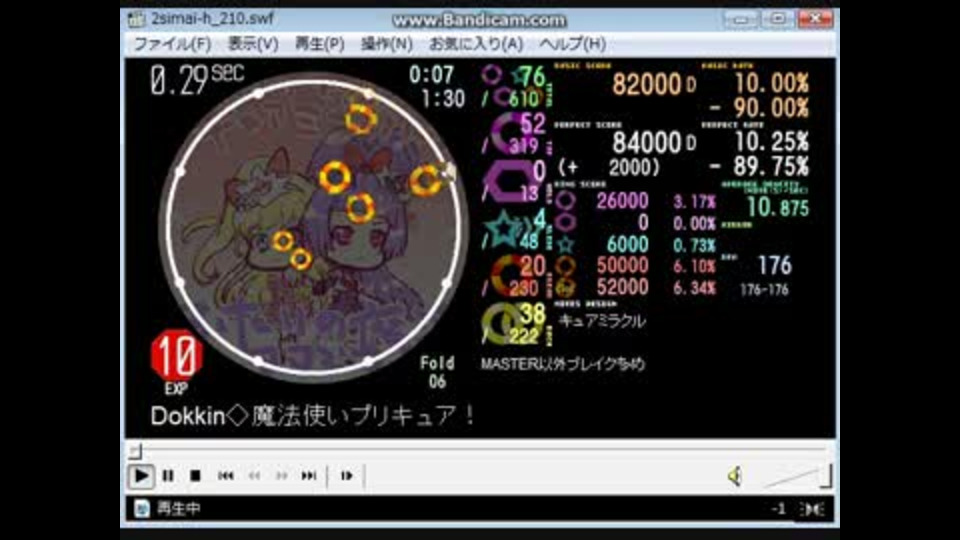960x540 pixels.
Task: Jump to the previous track
Action: click(x=225, y=476)
